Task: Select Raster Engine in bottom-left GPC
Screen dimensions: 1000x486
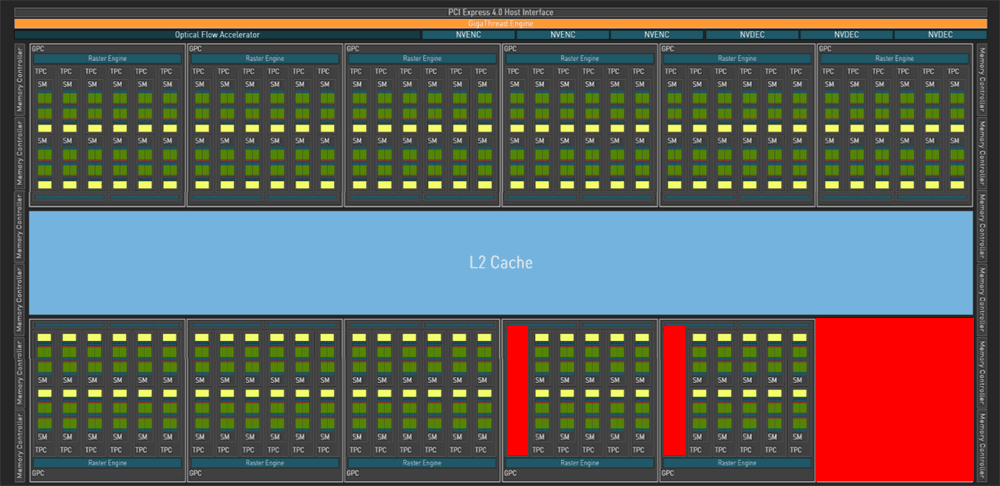Action: [x=107, y=462]
